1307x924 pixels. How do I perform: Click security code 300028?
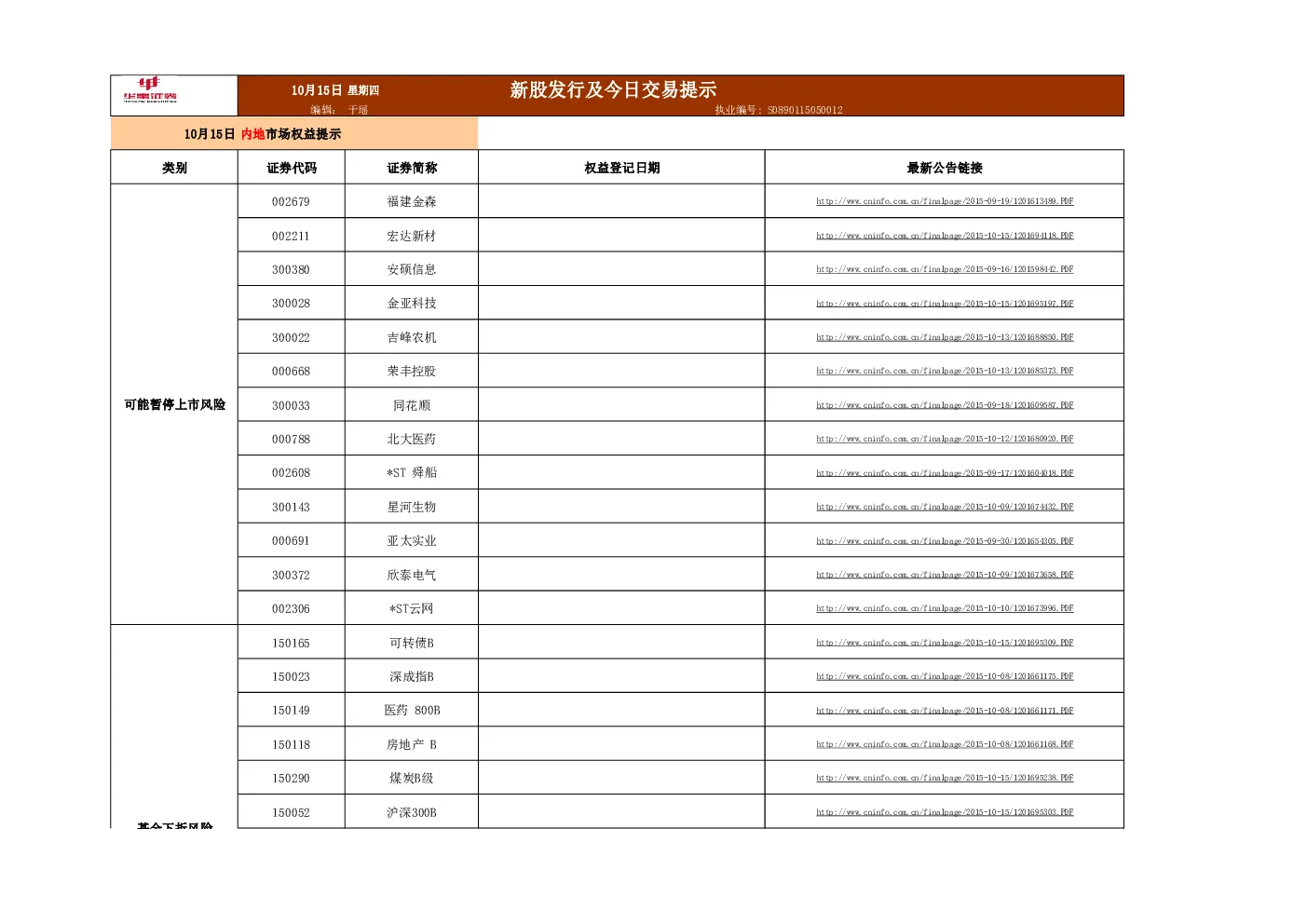pyautogui.click(x=291, y=304)
